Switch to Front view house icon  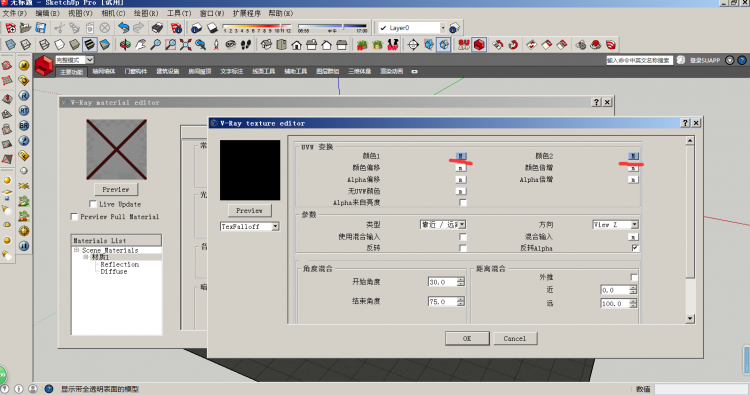pyautogui.click(x=297, y=45)
